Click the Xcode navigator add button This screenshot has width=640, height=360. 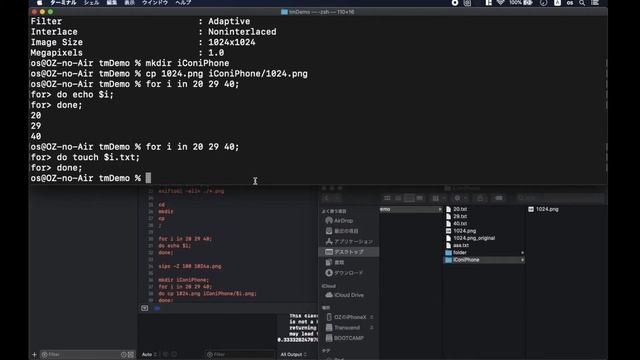[x=34, y=354]
